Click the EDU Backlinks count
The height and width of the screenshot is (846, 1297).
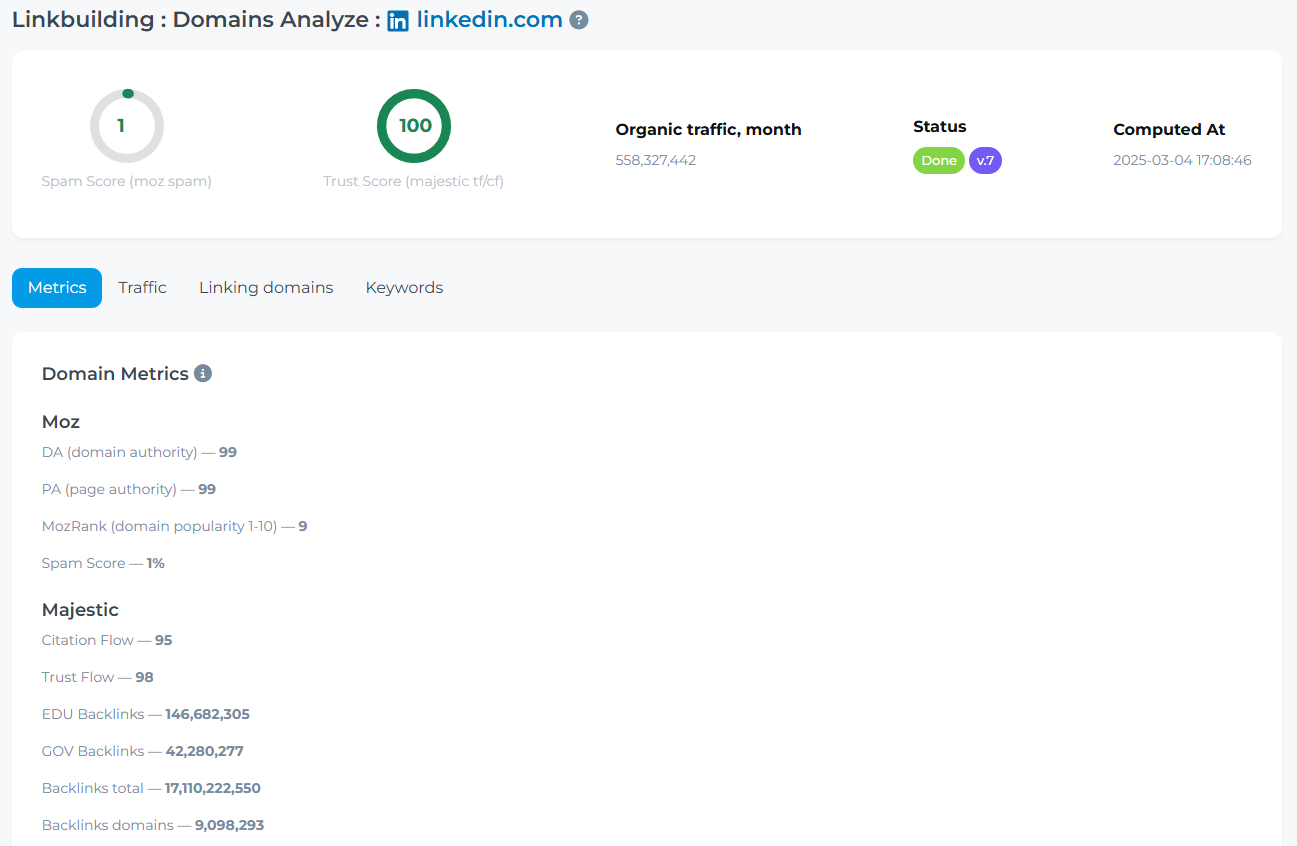click(207, 714)
